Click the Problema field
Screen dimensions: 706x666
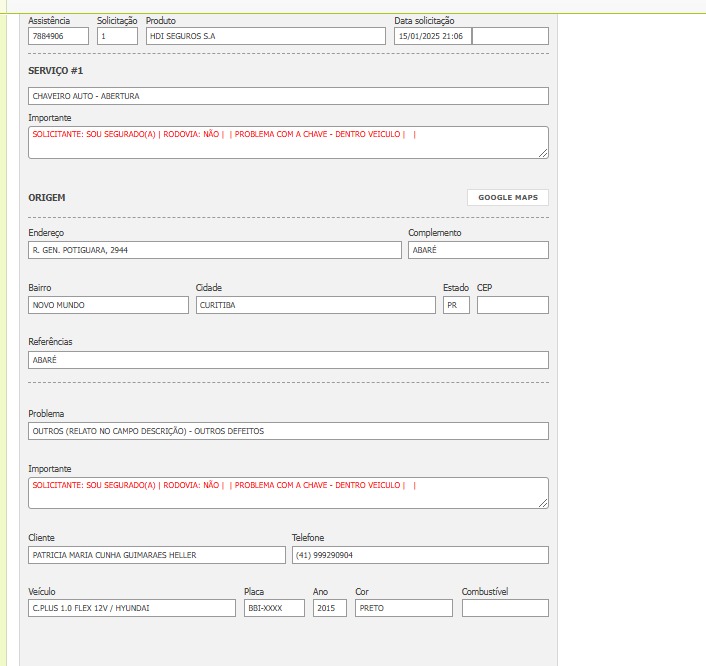288,431
